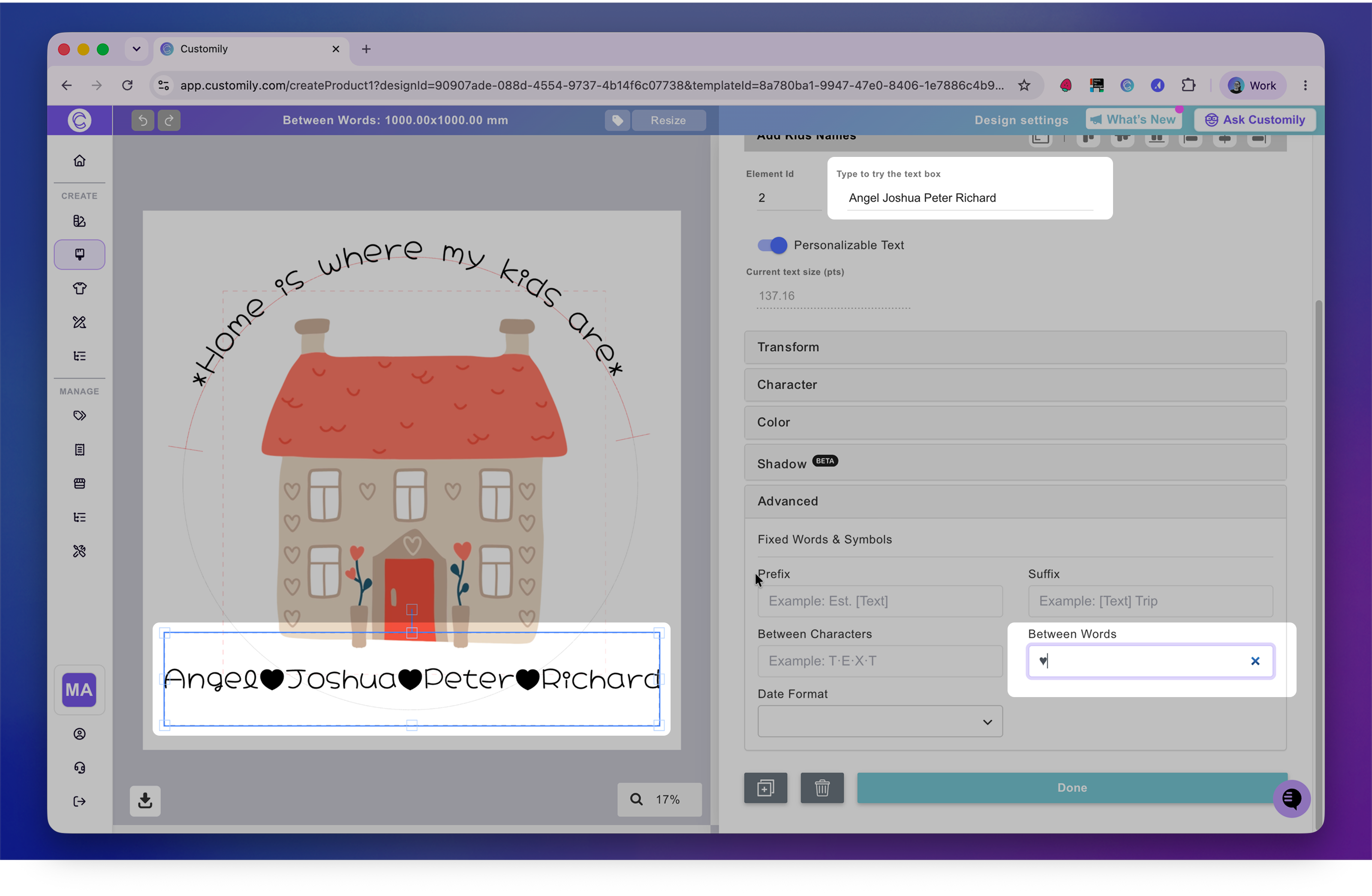Screen dimensions: 1372x896
Task: Switch to the Customily browser tab
Action: 251,49
